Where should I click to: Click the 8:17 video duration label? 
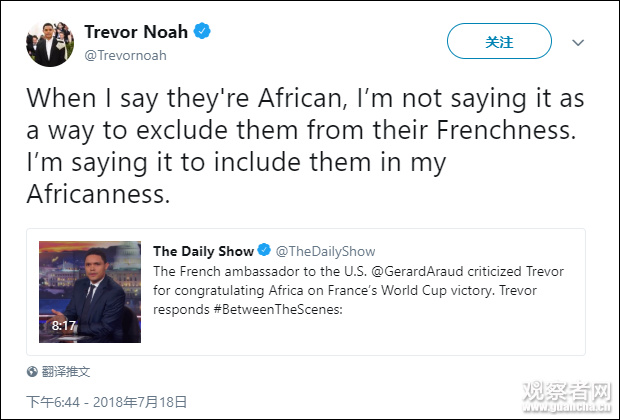[63, 325]
